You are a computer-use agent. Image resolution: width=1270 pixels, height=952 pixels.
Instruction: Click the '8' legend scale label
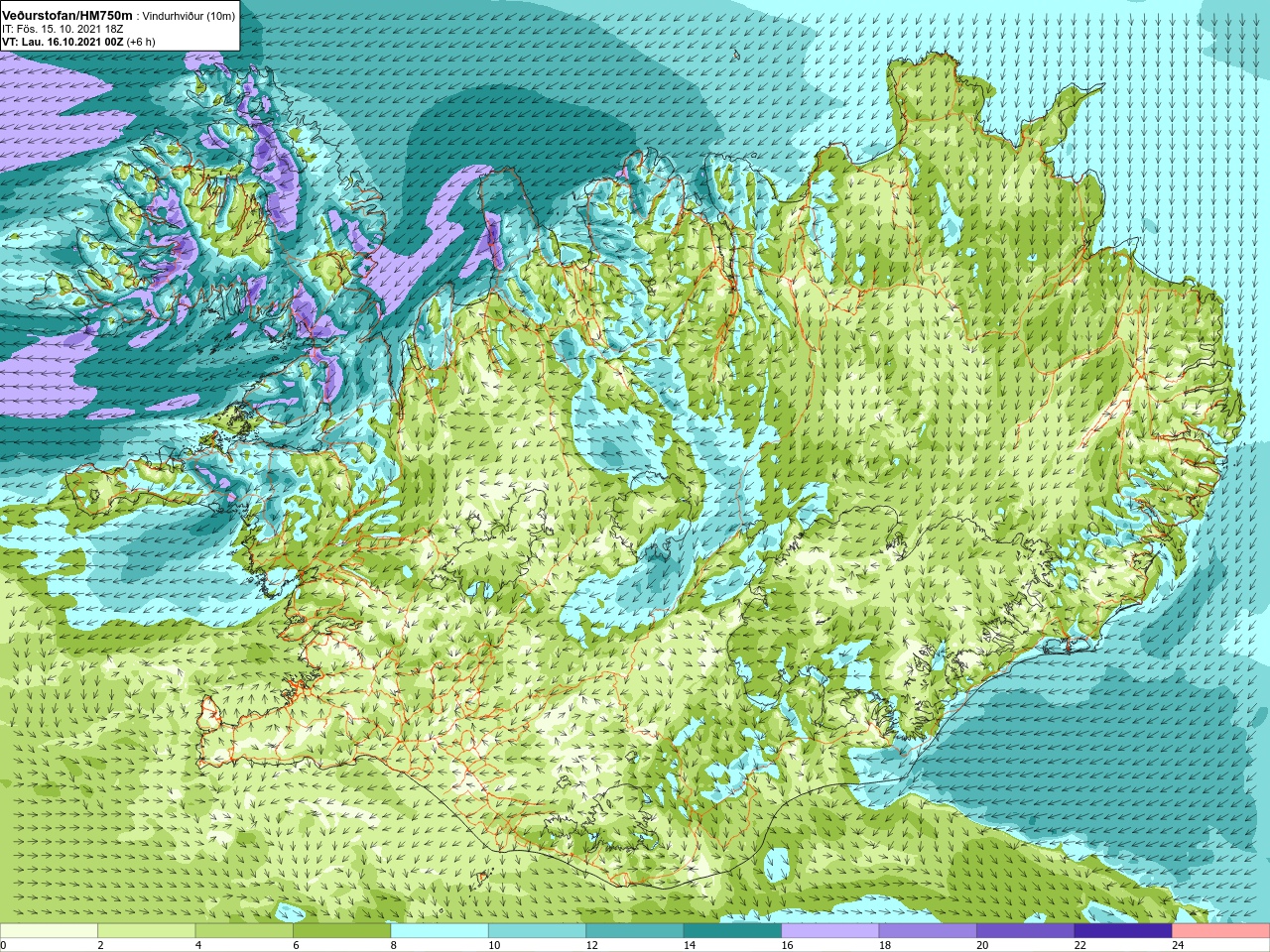(394, 945)
